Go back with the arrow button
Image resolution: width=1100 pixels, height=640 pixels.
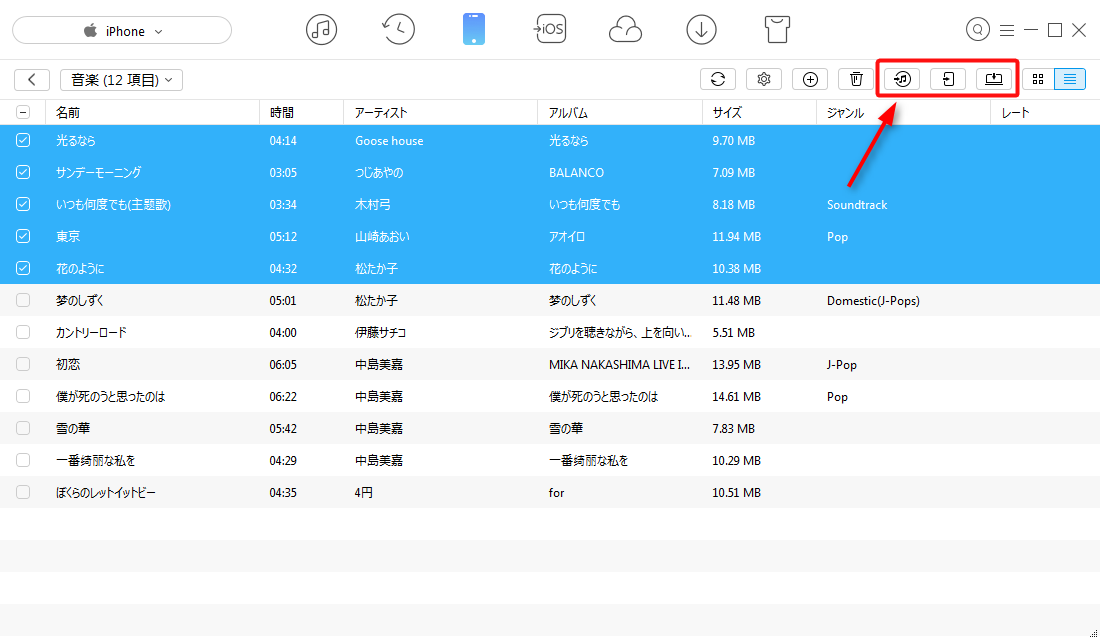coord(32,80)
